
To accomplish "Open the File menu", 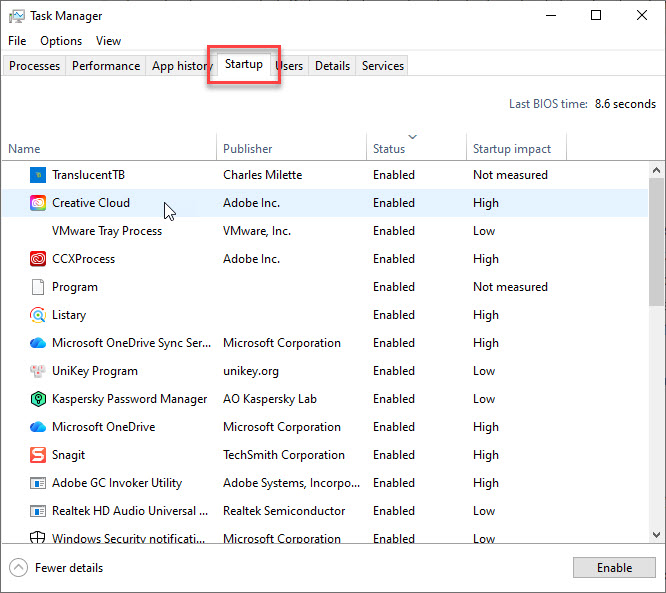I will [x=17, y=41].
